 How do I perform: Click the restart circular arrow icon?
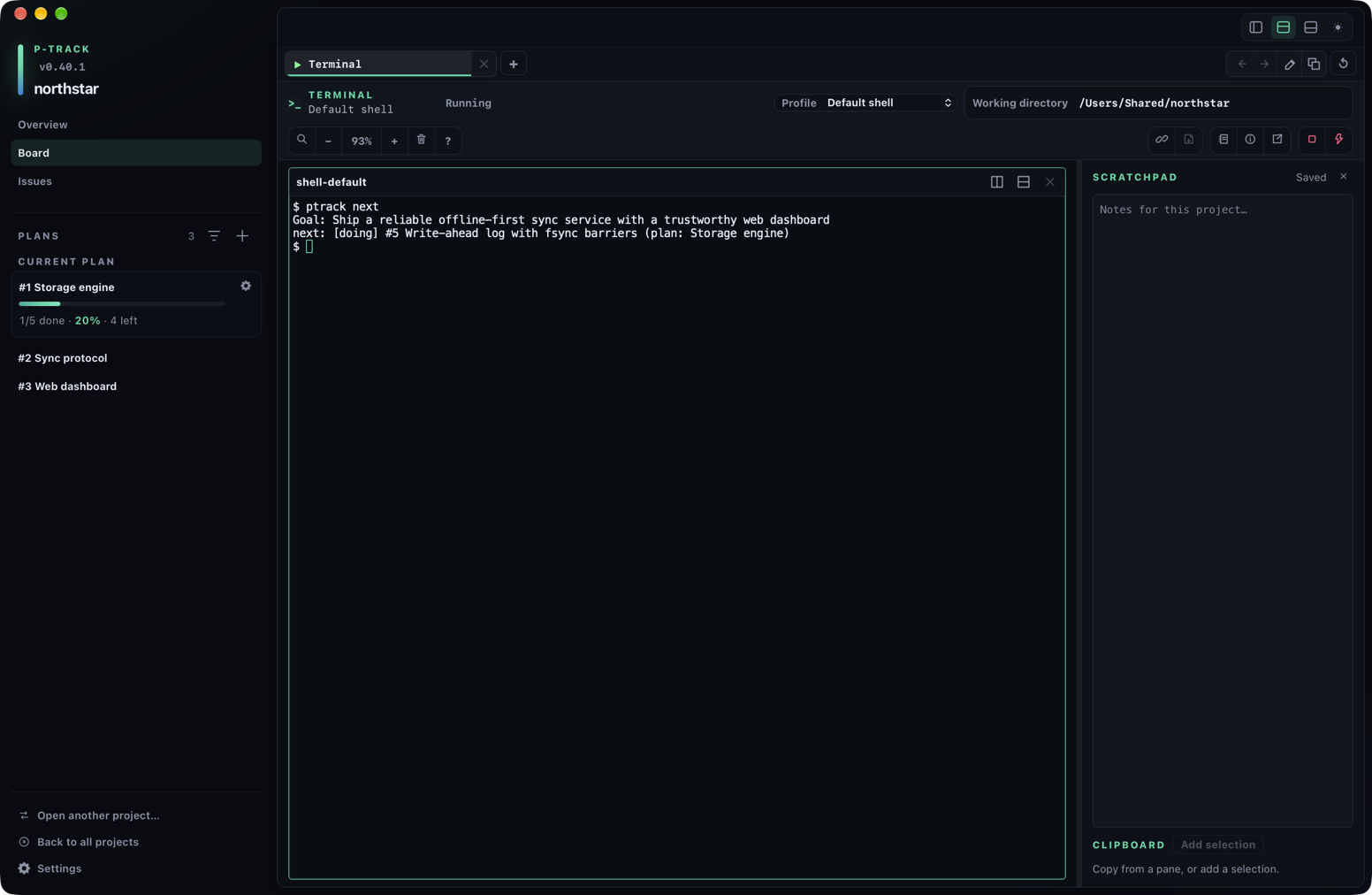pos(1343,64)
